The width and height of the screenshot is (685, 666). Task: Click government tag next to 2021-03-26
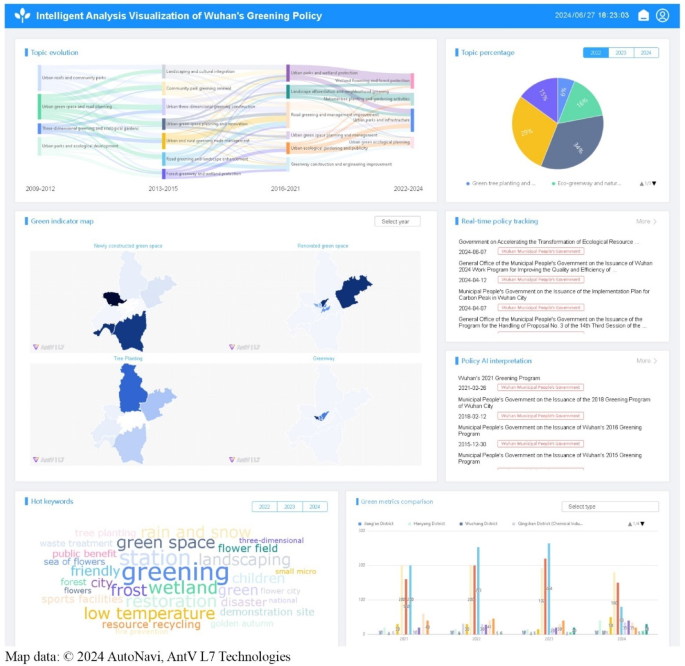[541, 387]
